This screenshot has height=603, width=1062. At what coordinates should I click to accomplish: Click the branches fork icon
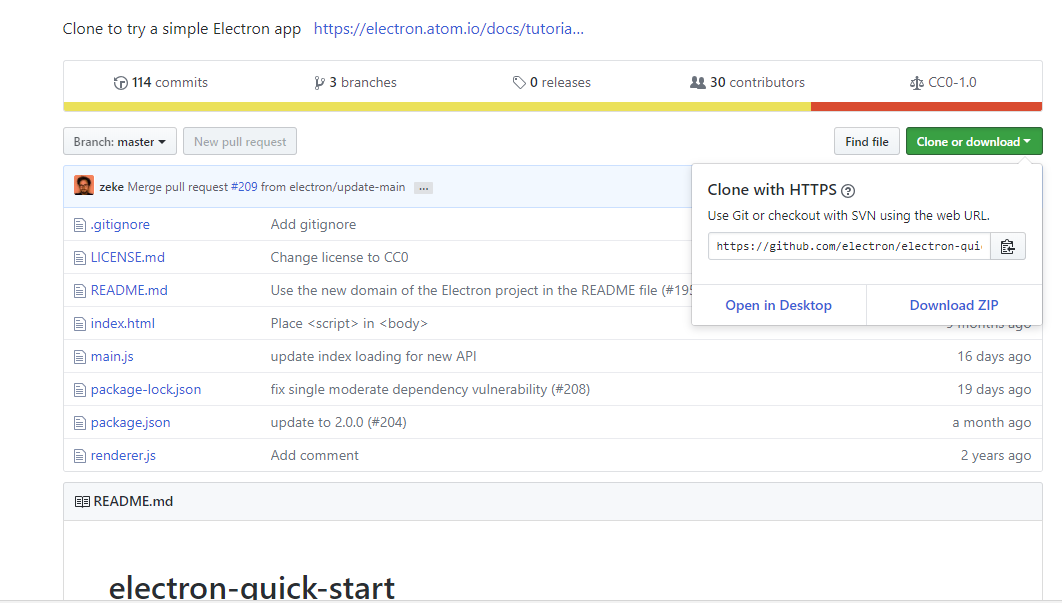[319, 83]
